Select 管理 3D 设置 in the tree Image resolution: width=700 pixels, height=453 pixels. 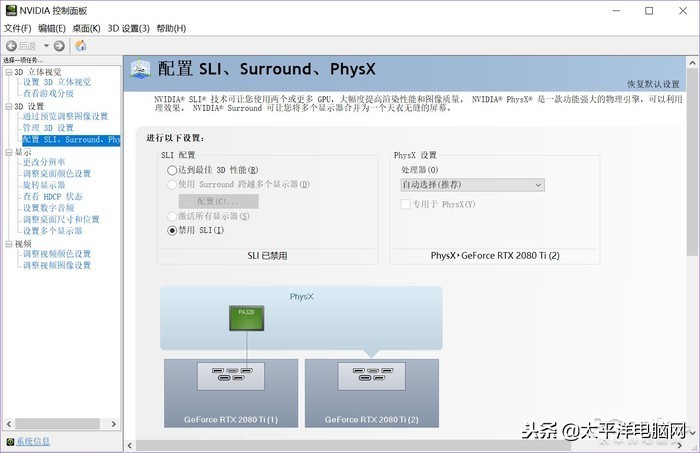48,128
